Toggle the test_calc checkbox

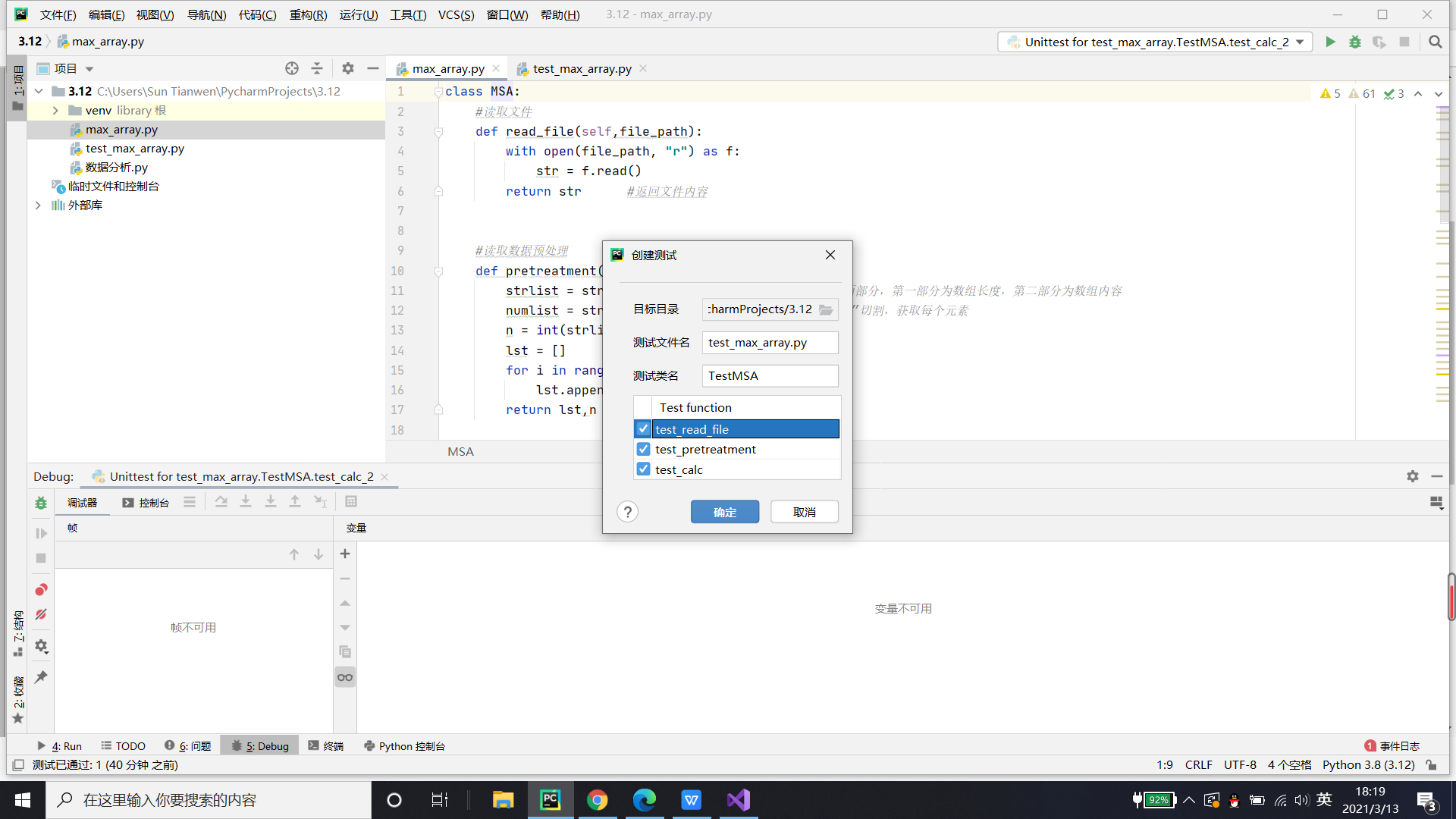643,469
